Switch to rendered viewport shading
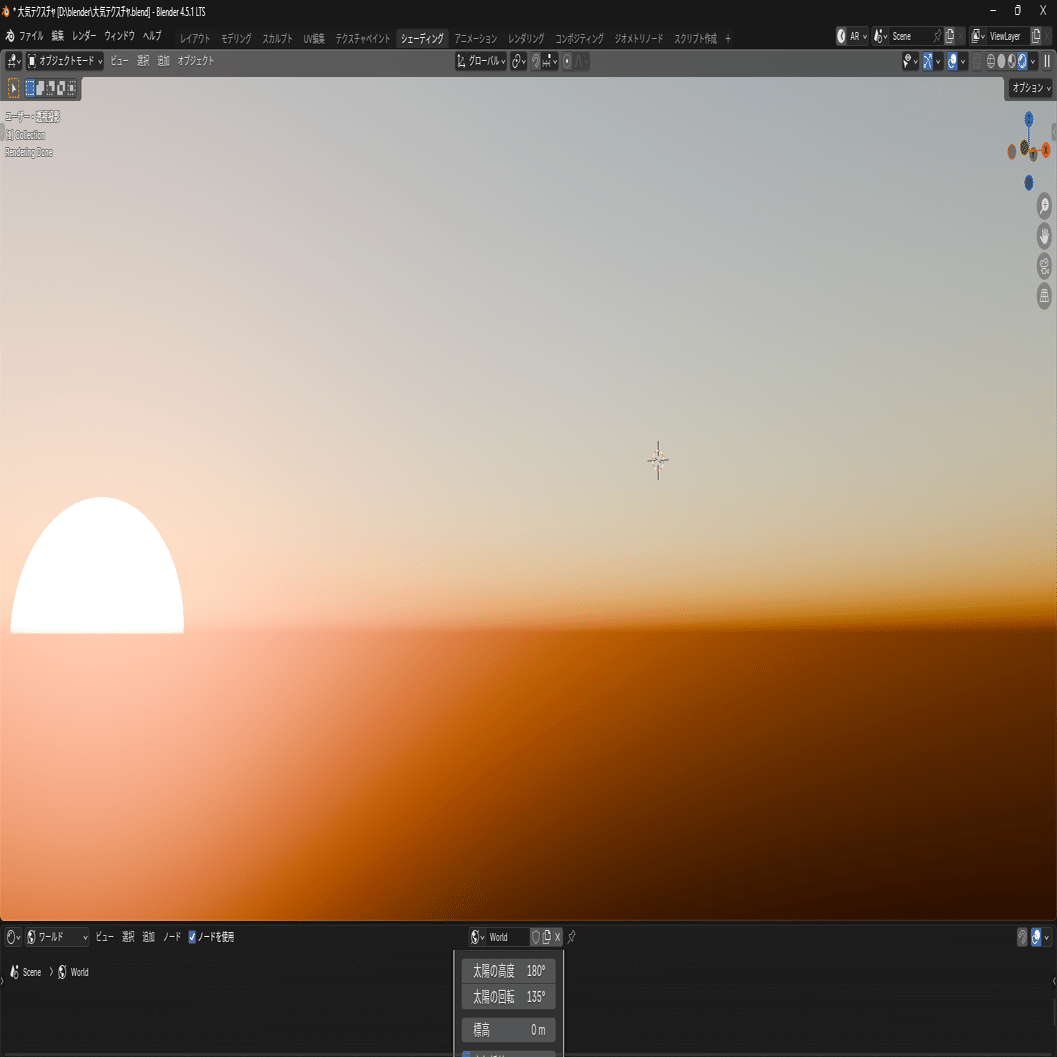 pyautogui.click(x=1023, y=62)
